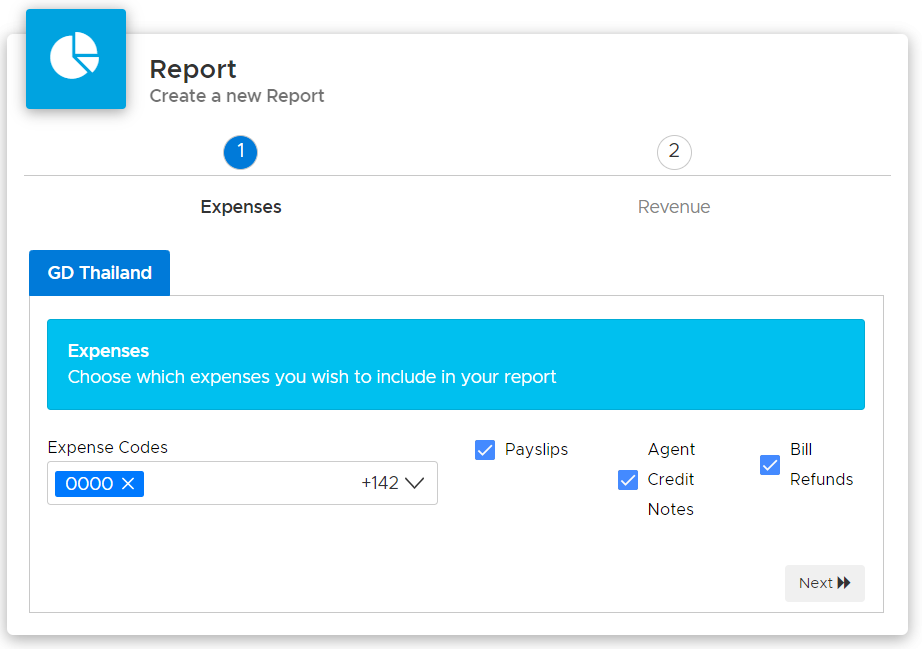Click the 0000 expense code chip
The image size is (922, 649).
99,484
